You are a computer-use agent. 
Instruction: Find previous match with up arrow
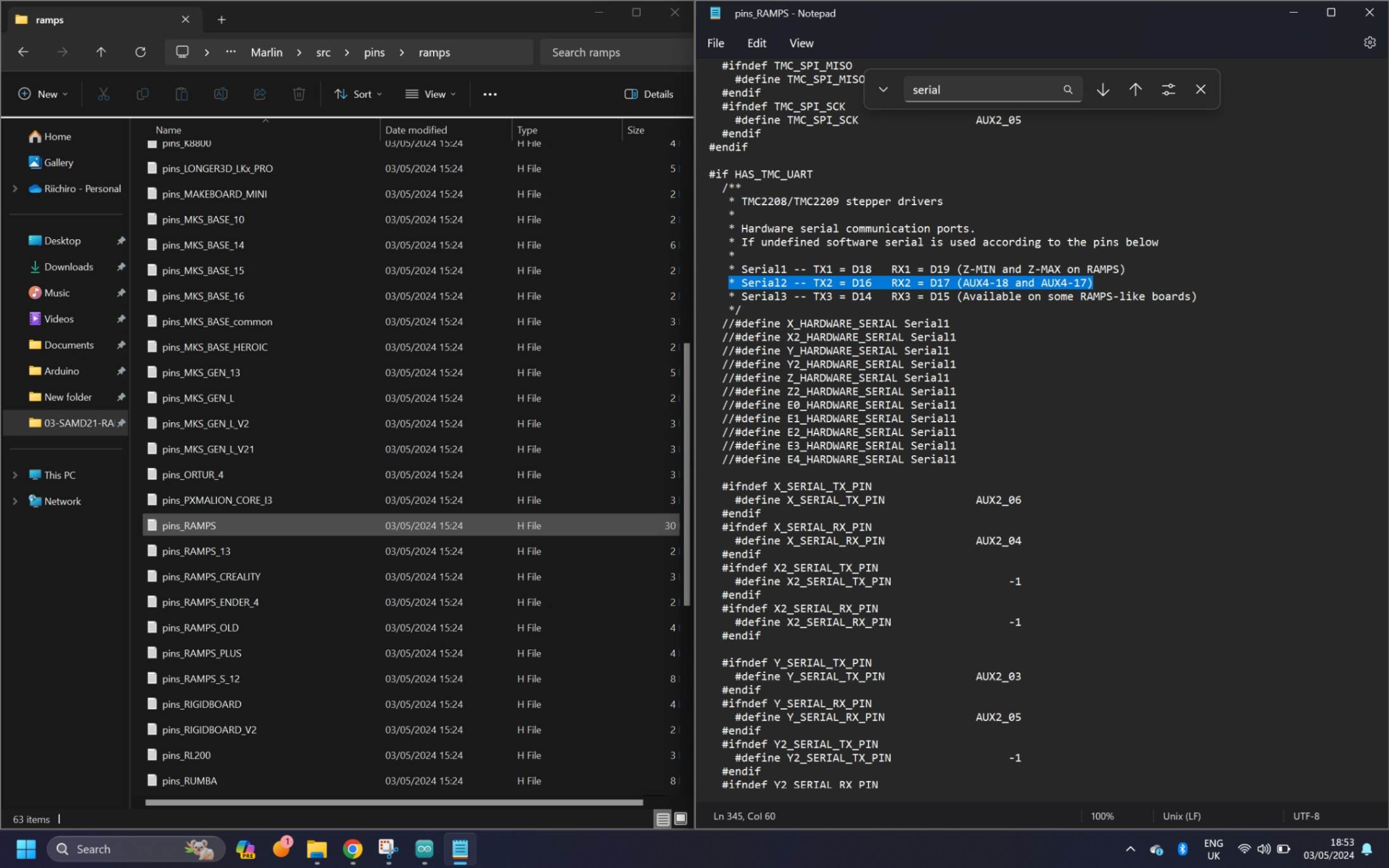(1135, 89)
